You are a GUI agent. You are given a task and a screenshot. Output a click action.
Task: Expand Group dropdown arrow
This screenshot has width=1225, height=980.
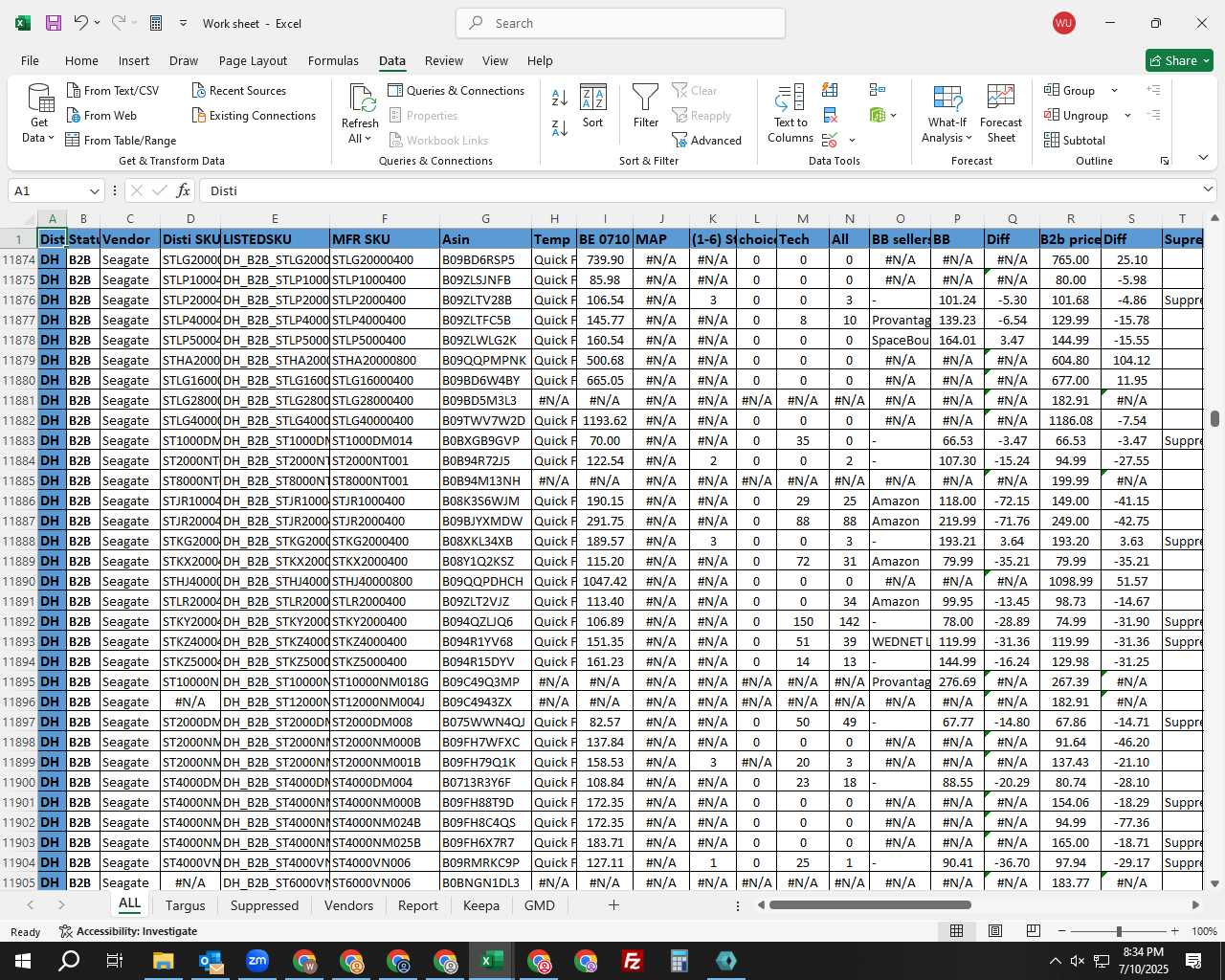(1114, 91)
